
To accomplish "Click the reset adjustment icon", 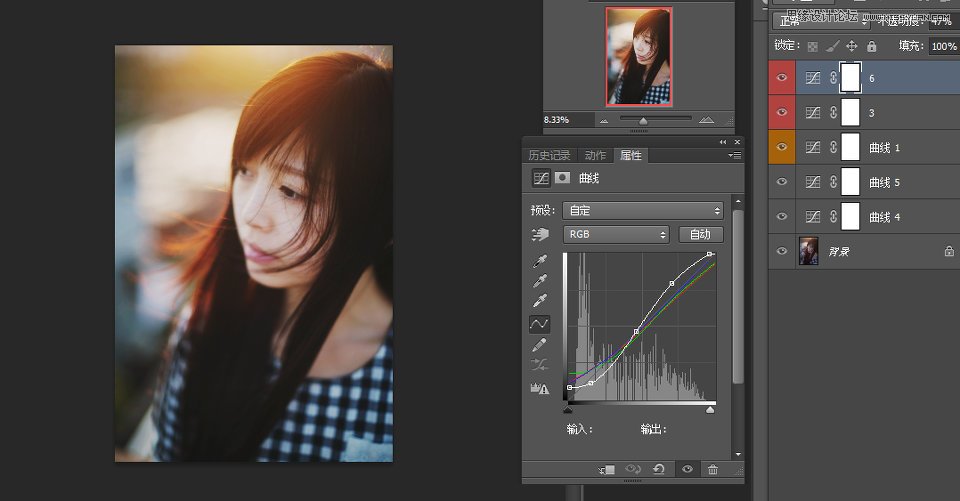I will pos(659,470).
